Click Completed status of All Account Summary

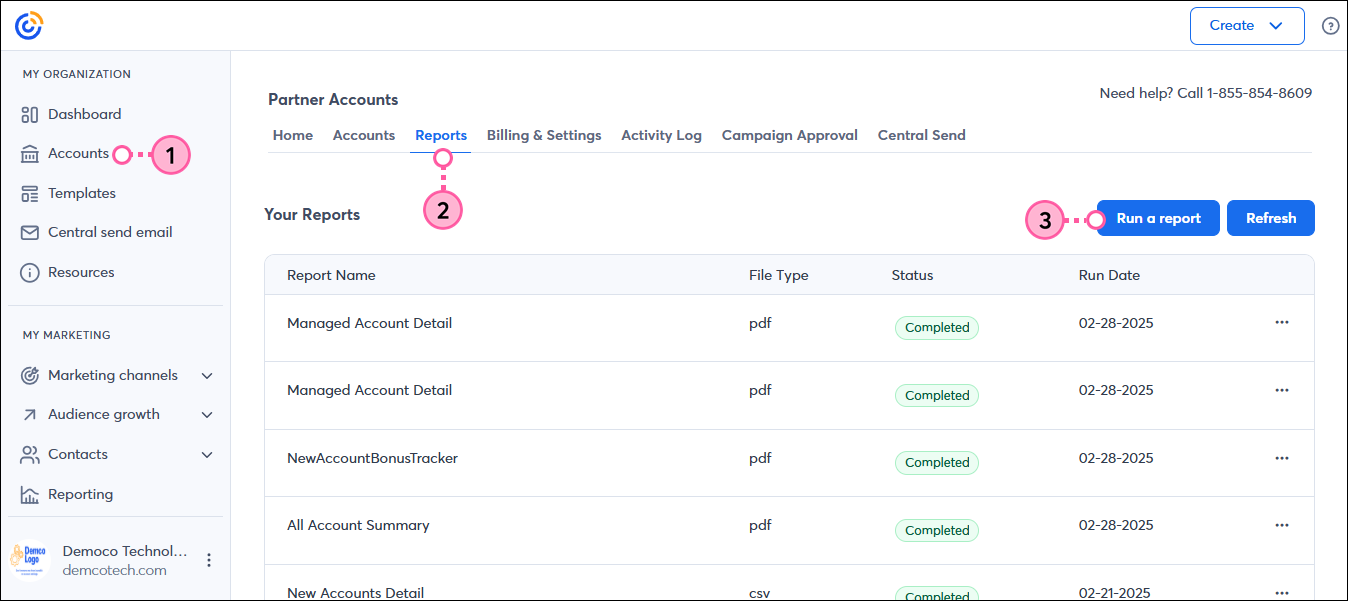point(937,530)
